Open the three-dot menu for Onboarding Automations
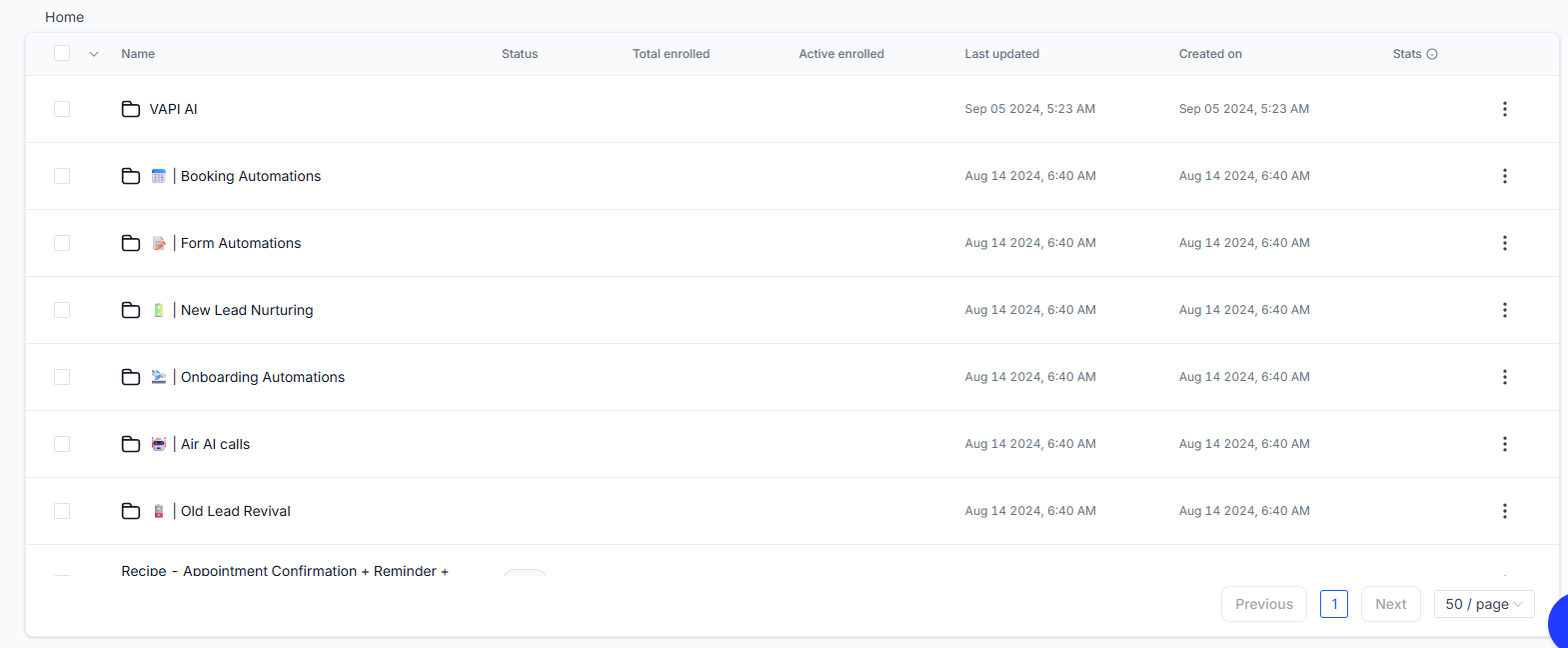This screenshot has width=1568, height=648. pos(1505,377)
